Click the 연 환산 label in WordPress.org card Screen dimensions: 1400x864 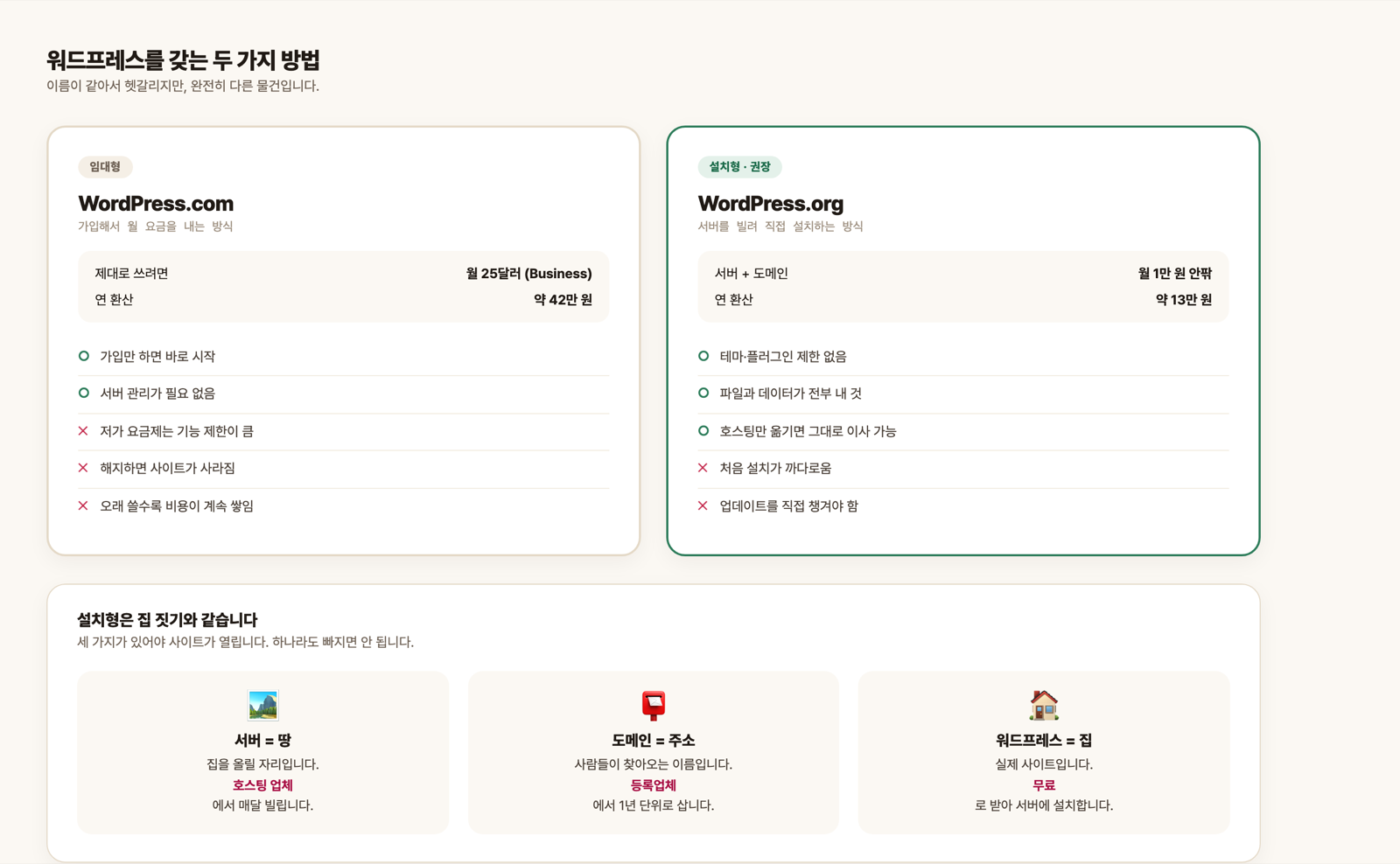pyautogui.click(x=733, y=300)
